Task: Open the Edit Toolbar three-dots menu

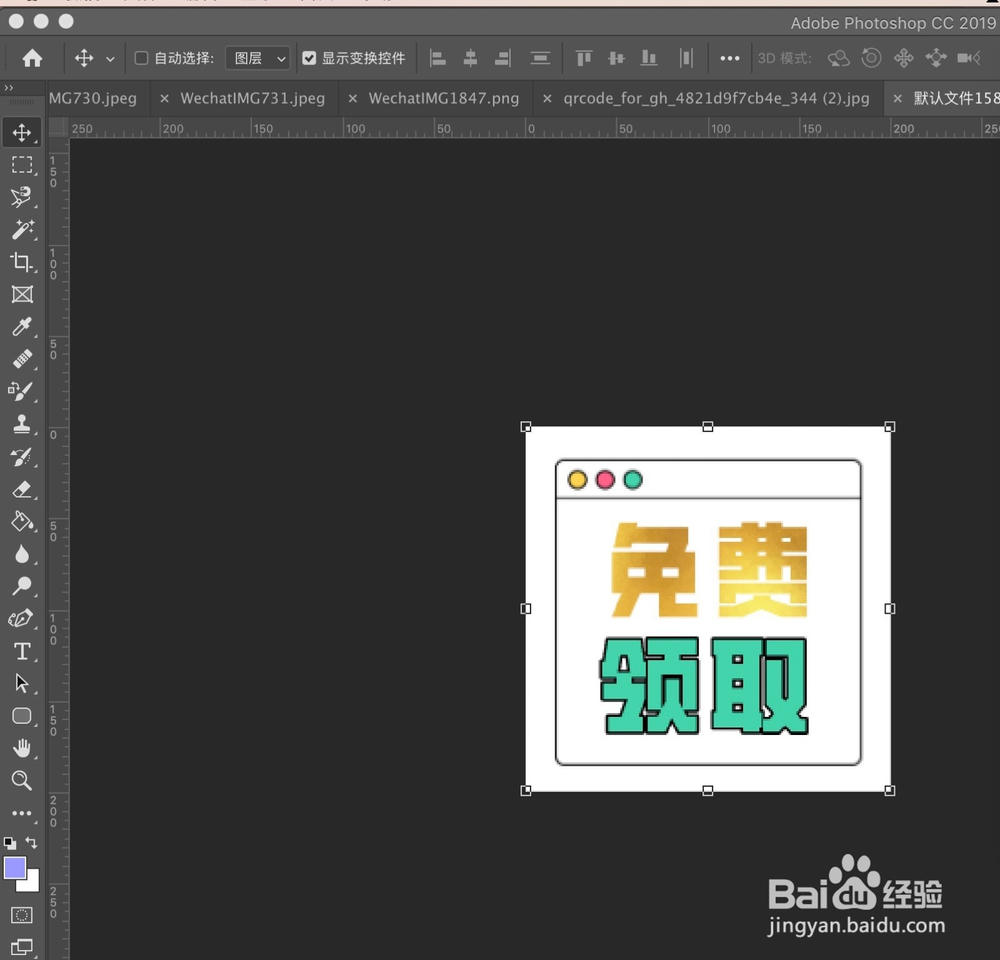Action: click(x=22, y=813)
